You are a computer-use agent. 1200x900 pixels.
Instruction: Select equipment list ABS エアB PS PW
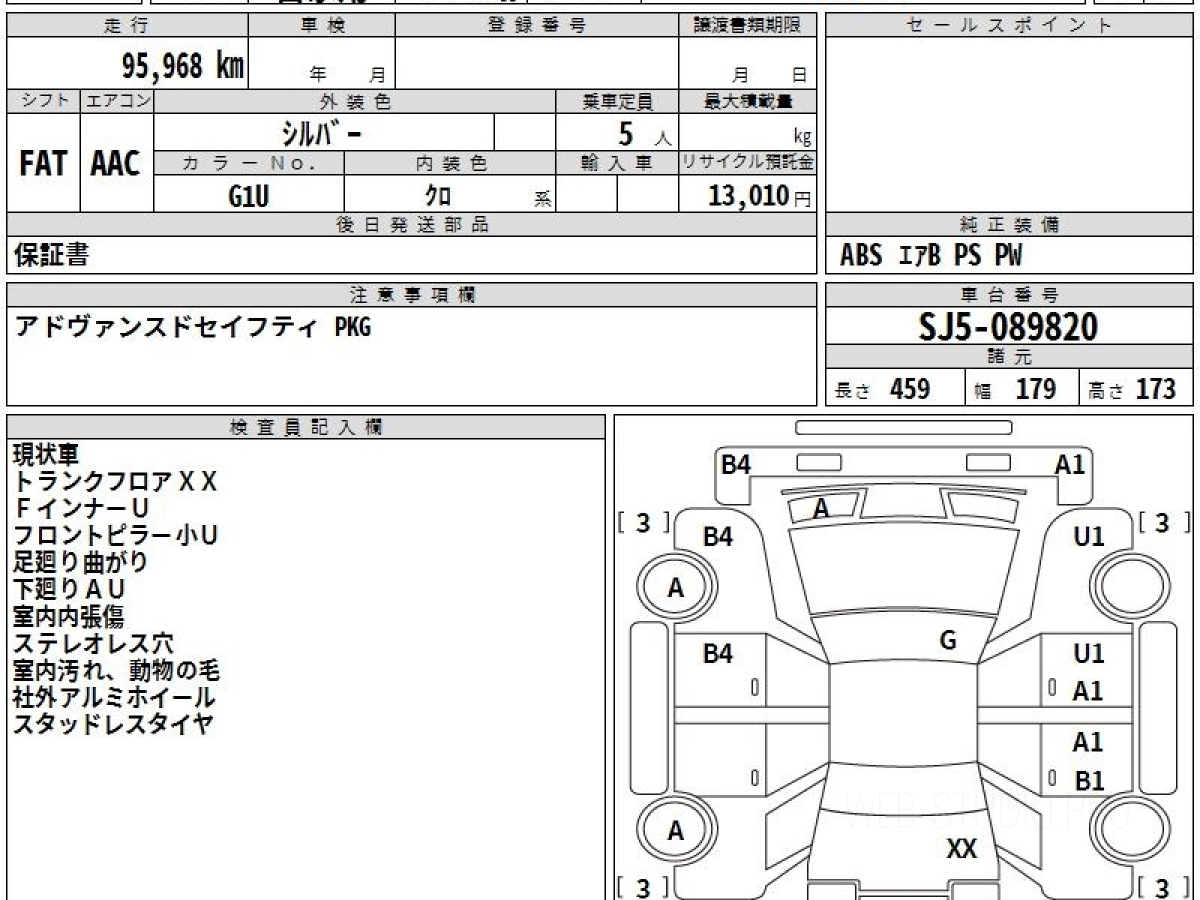pos(931,256)
